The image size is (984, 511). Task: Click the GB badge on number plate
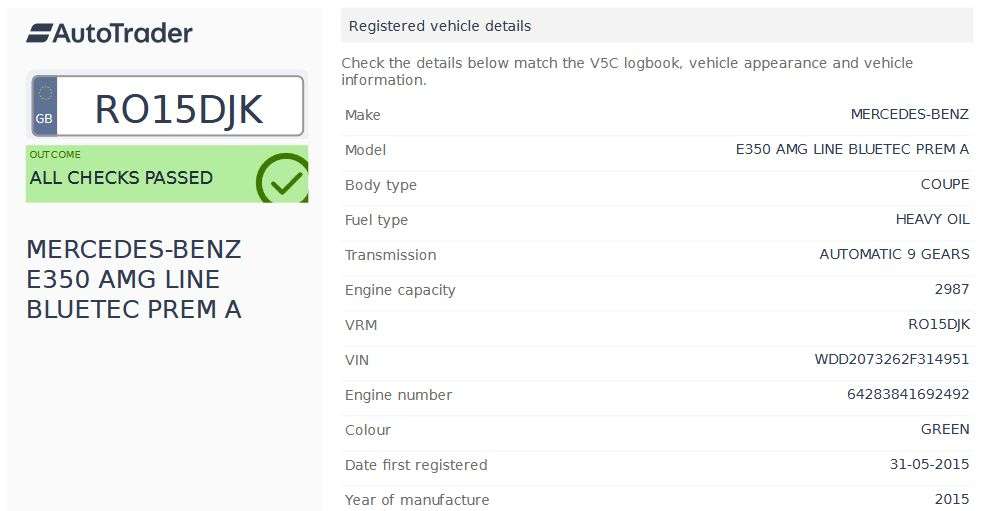click(x=44, y=106)
